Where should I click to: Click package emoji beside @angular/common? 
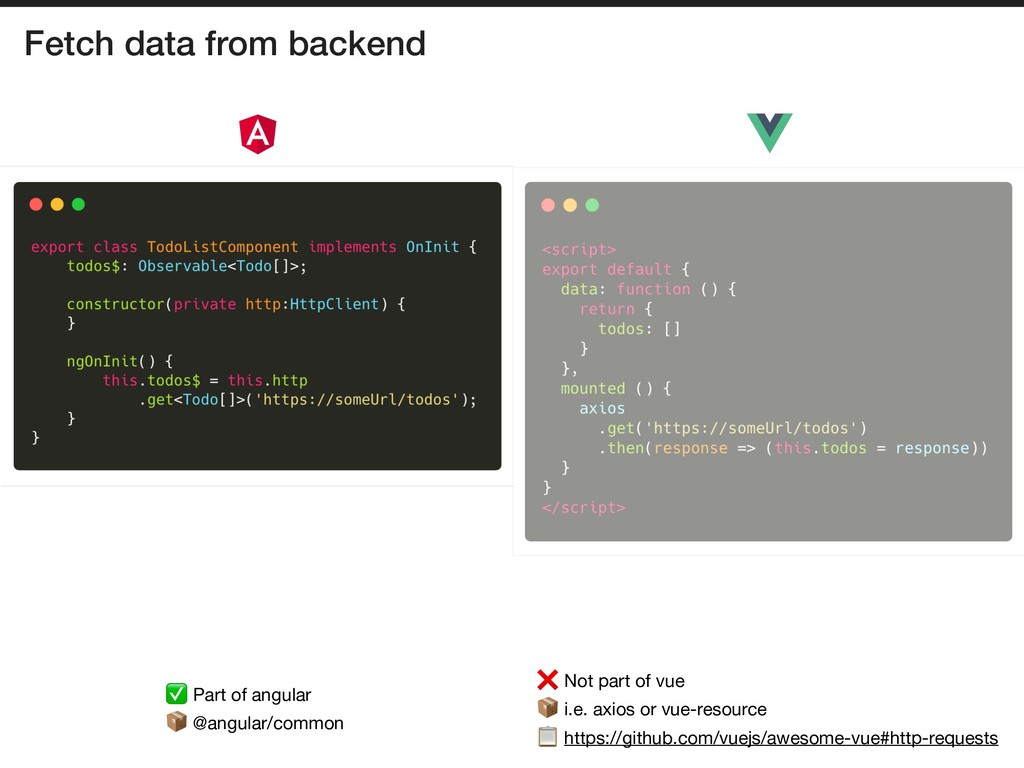pyautogui.click(x=176, y=722)
